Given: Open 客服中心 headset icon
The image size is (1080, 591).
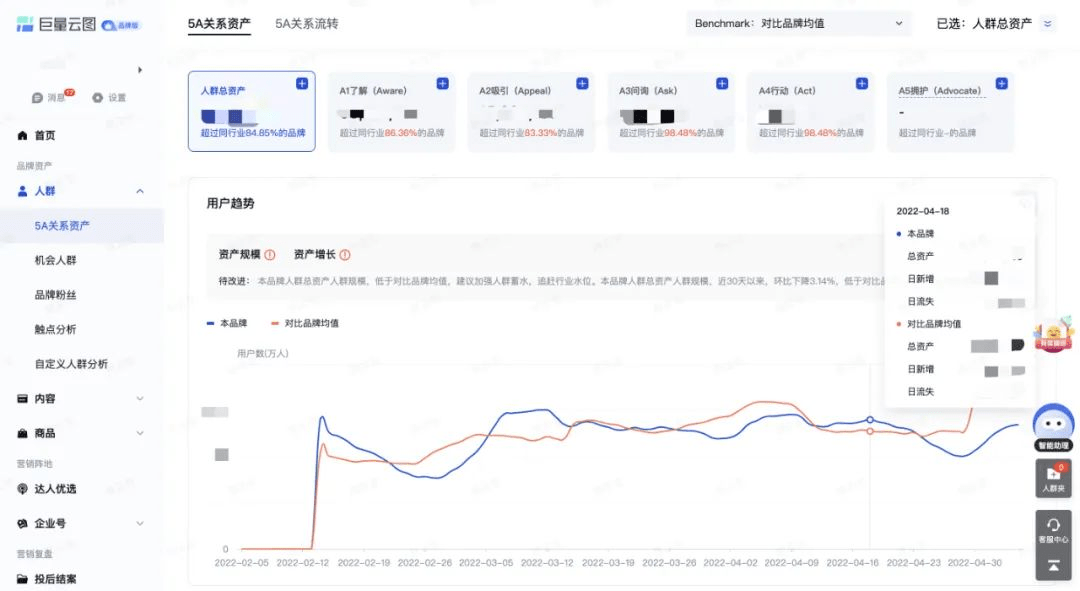Looking at the screenshot, I should click(1053, 529).
